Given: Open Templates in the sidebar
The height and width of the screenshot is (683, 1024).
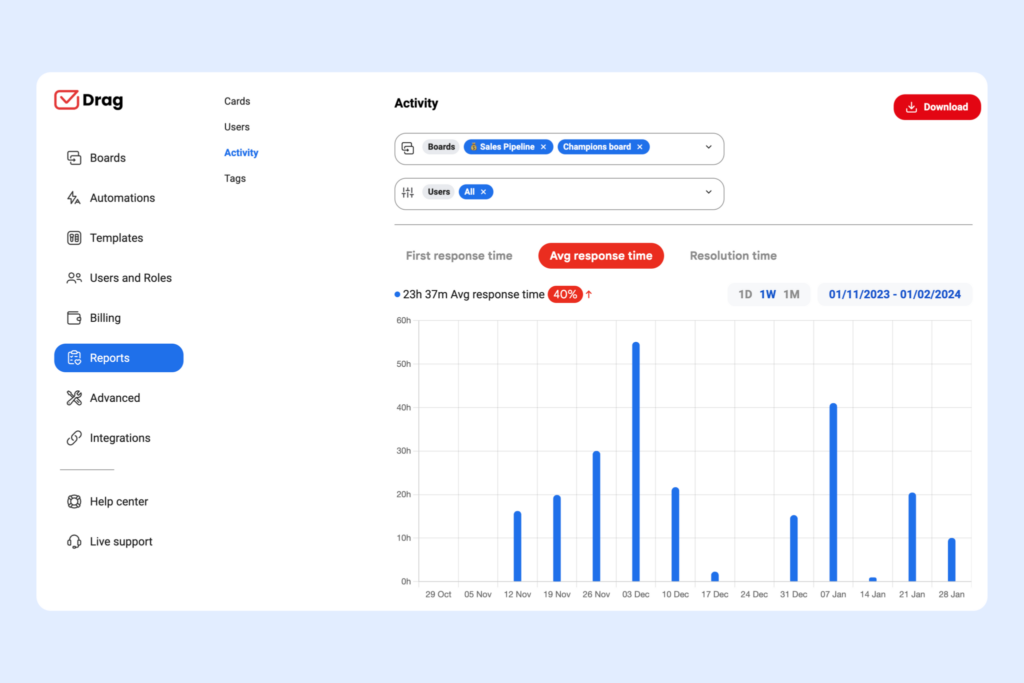Looking at the screenshot, I should coord(116,238).
